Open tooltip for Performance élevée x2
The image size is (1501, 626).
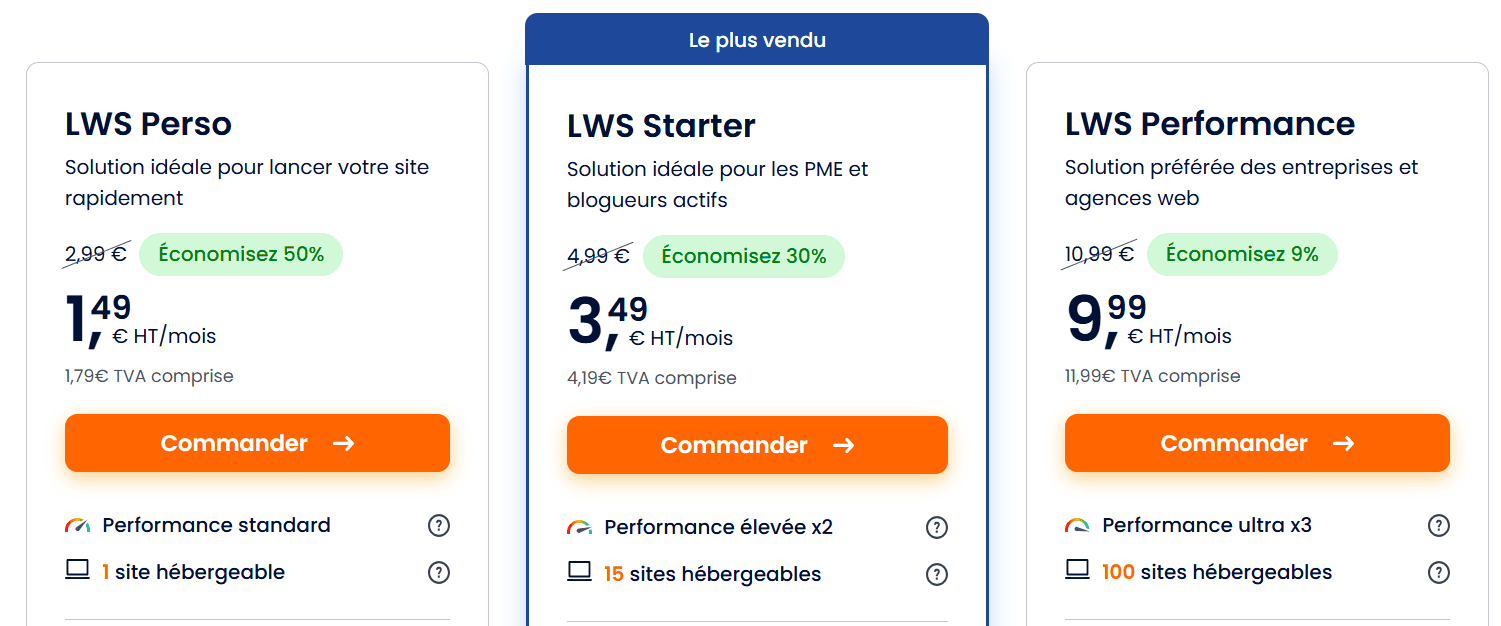(x=937, y=525)
